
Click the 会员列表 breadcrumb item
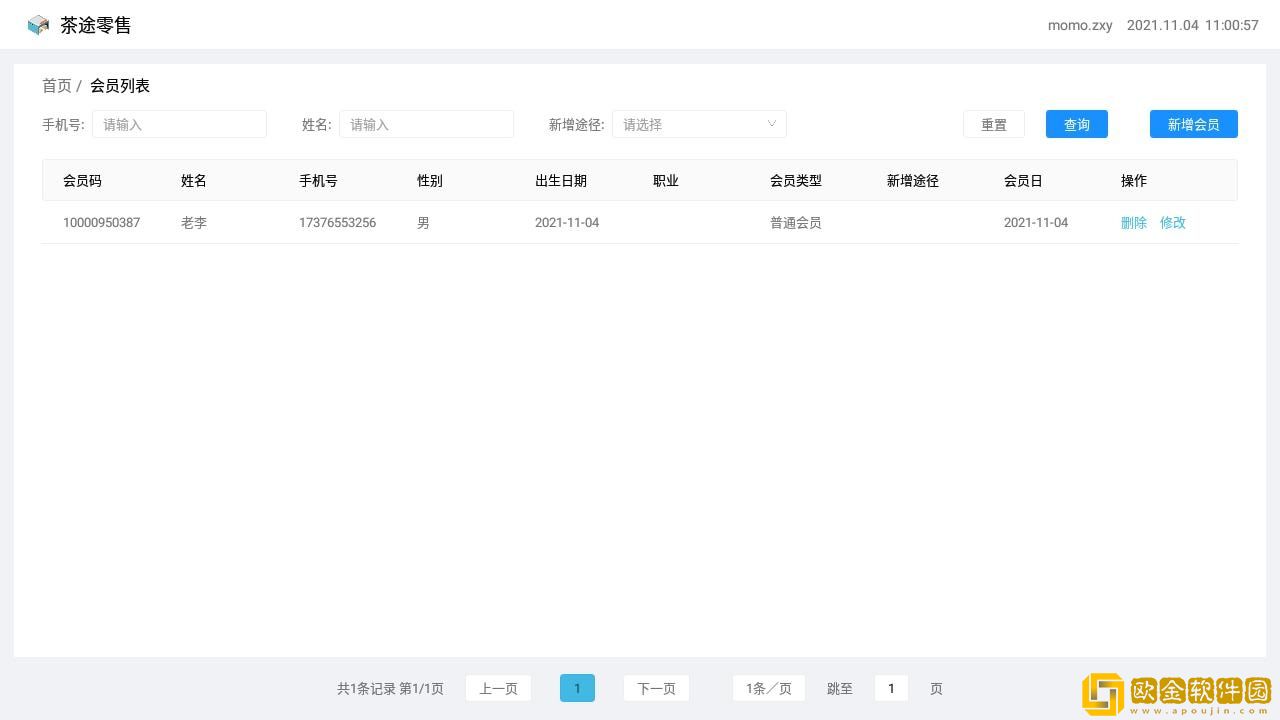coord(120,86)
